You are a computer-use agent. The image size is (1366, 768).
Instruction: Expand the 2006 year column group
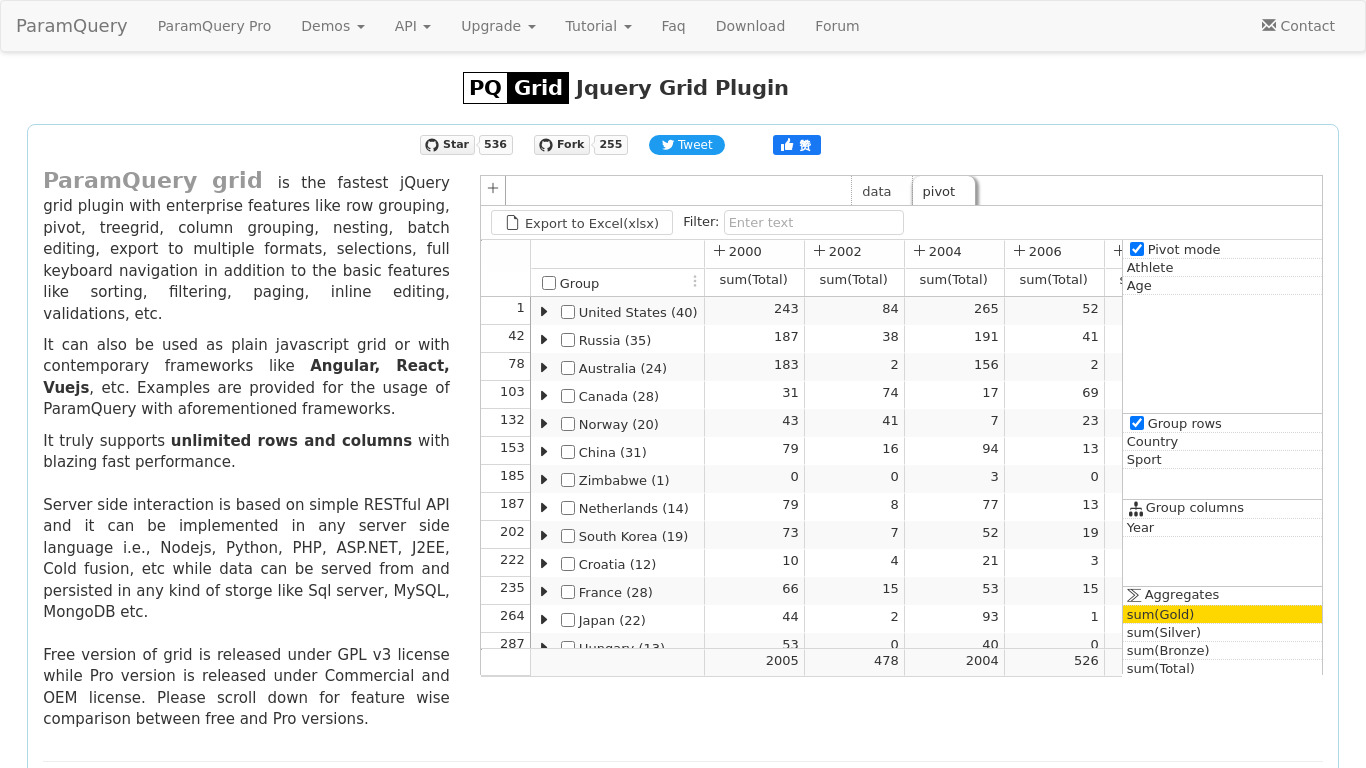click(x=1019, y=251)
